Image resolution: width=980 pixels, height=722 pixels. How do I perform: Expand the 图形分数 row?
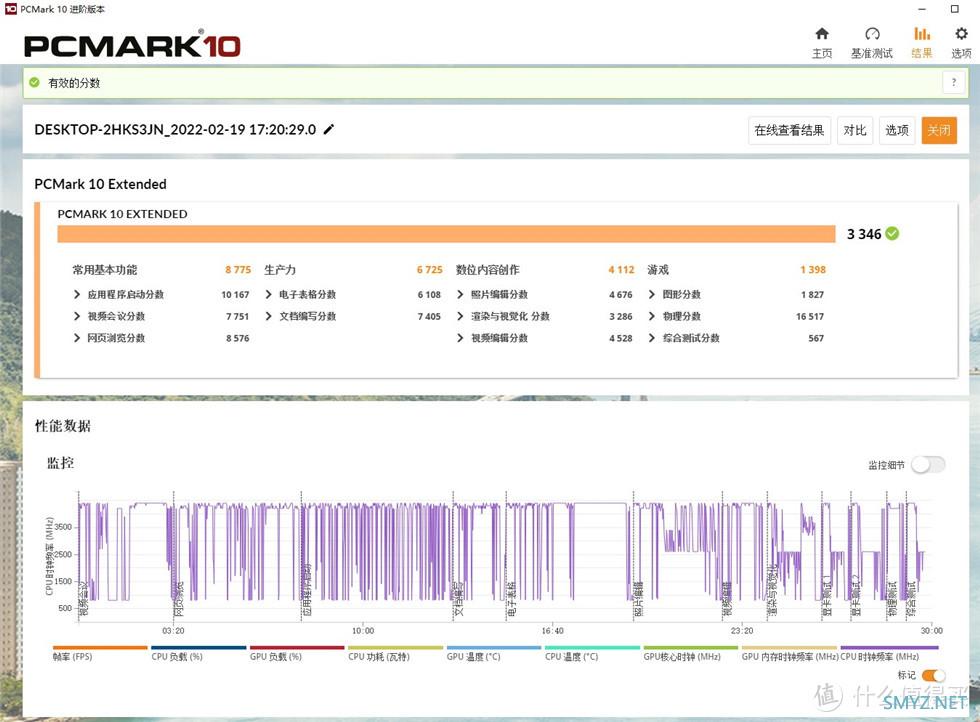652,294
